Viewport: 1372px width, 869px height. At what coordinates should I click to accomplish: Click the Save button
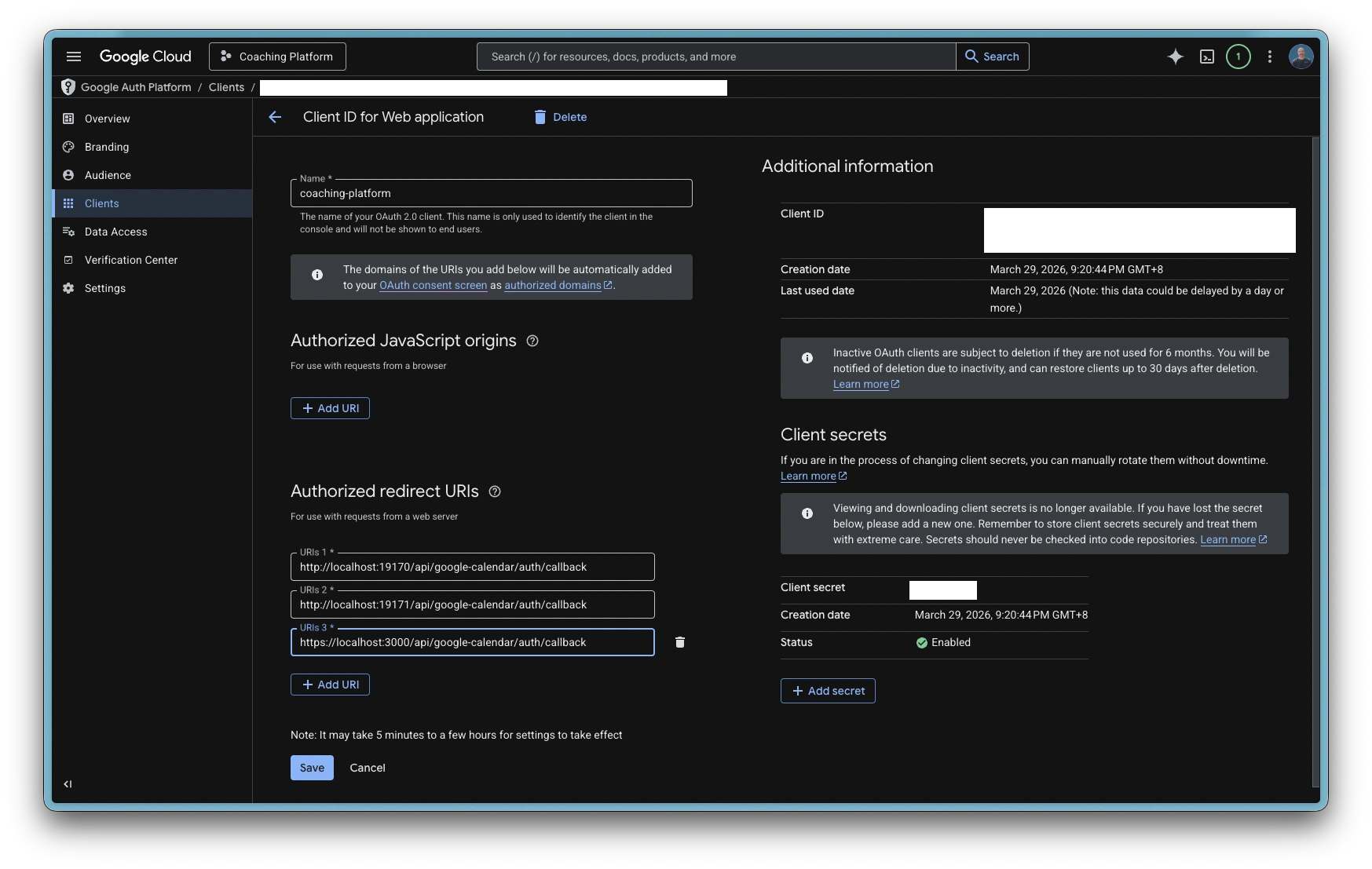(x=312, y=768)
